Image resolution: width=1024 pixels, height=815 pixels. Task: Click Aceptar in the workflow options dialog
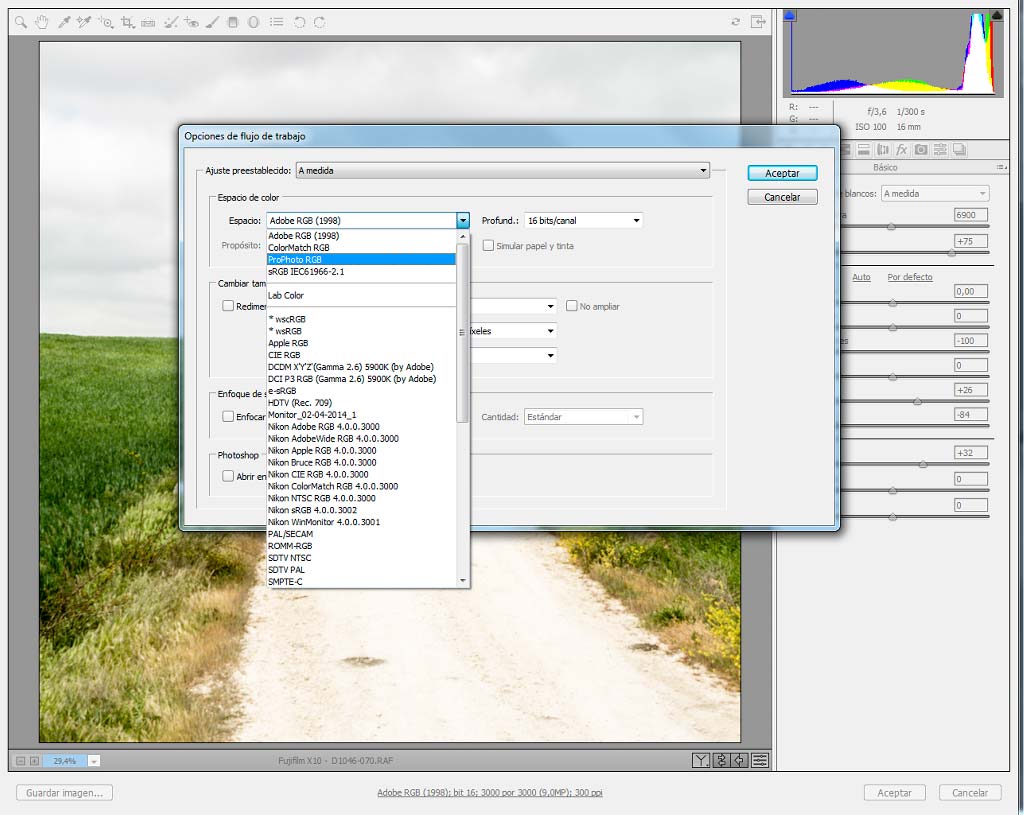(782, 173)
